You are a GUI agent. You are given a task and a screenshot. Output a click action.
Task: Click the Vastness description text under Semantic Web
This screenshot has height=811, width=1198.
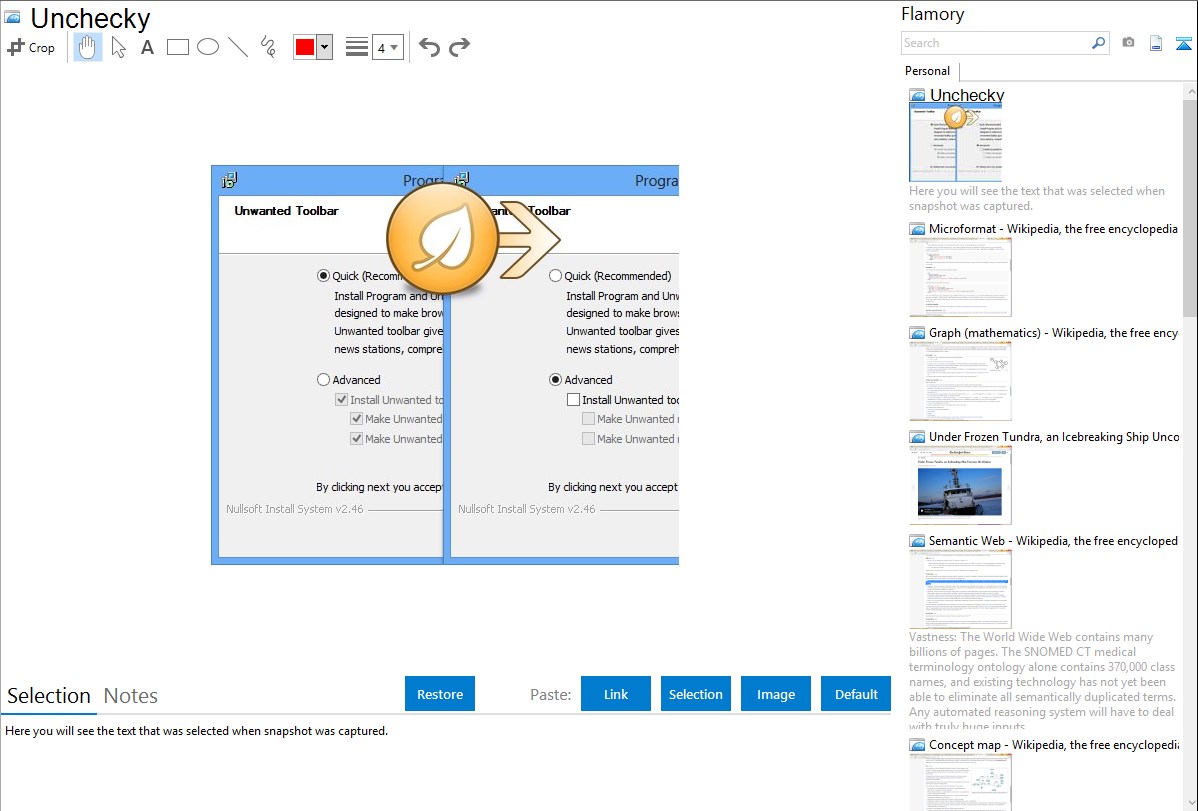[x=1042, y=681]
